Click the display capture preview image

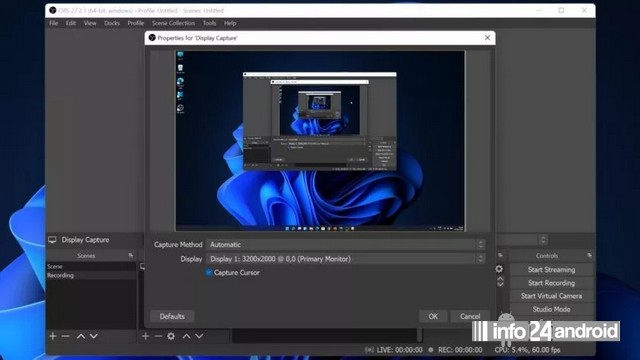coord(320,141)
